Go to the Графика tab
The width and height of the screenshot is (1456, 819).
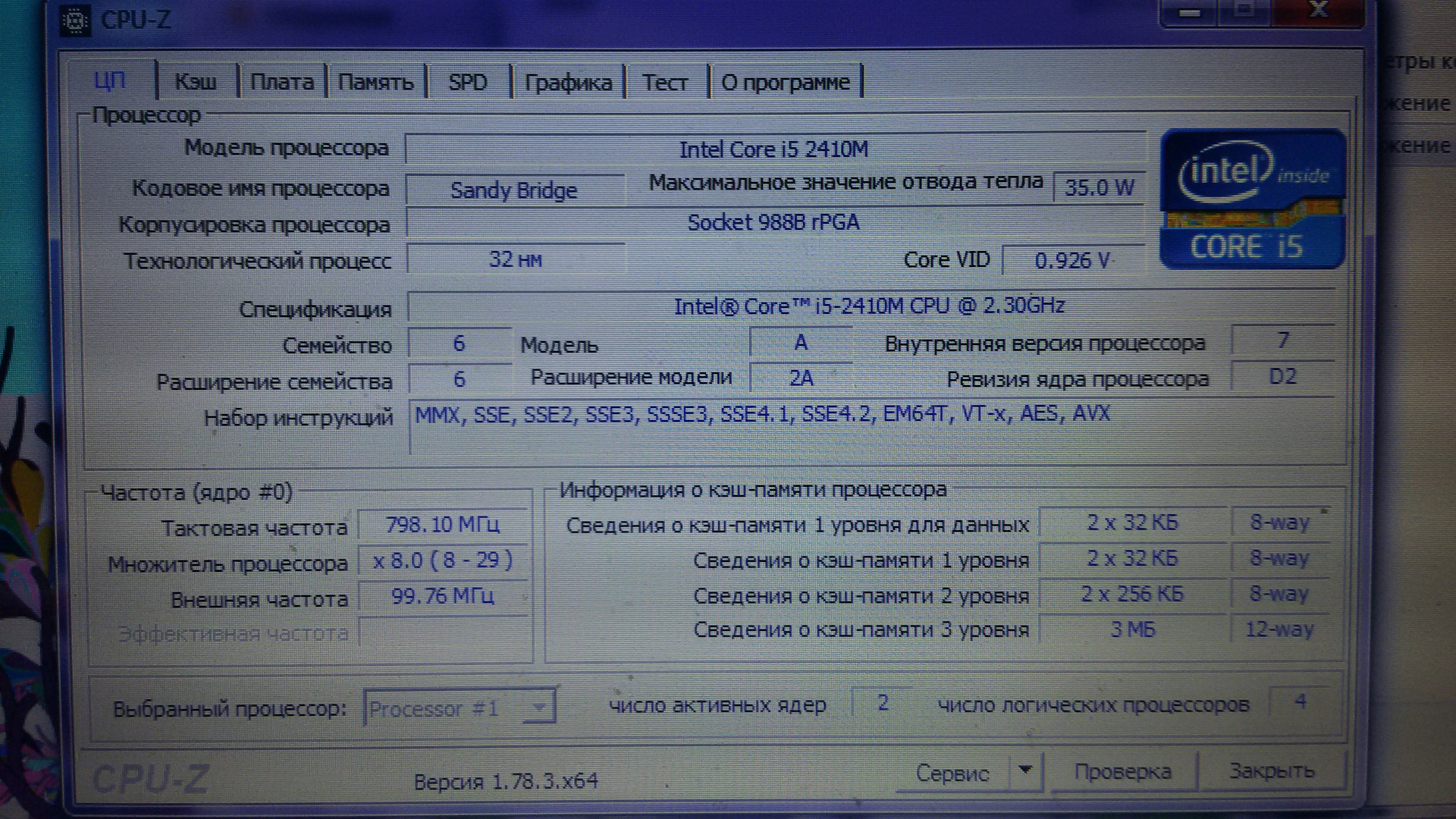pyautogui.click(x=568, y=82)
